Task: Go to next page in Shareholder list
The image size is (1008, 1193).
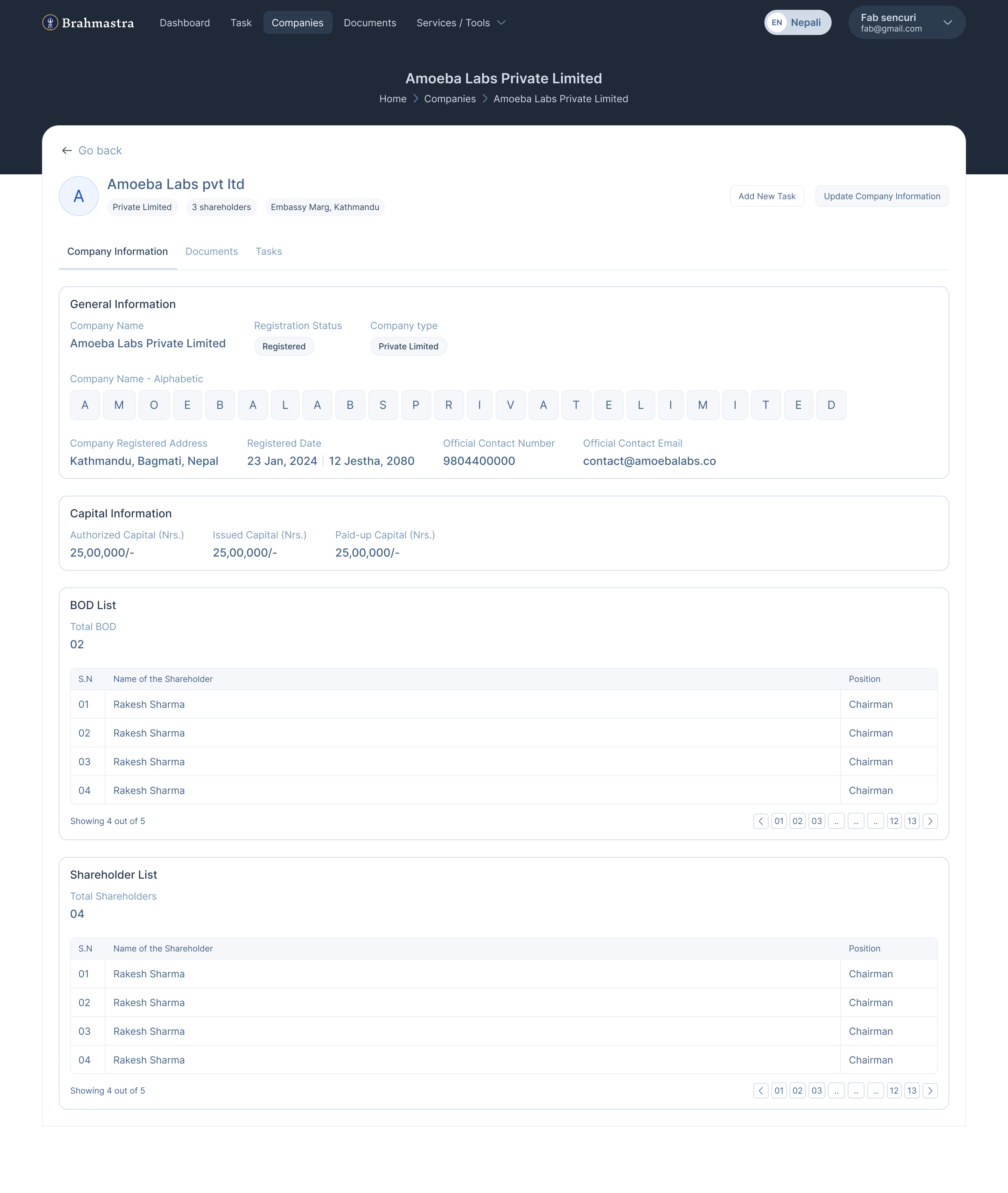Action: [930, 1091]
